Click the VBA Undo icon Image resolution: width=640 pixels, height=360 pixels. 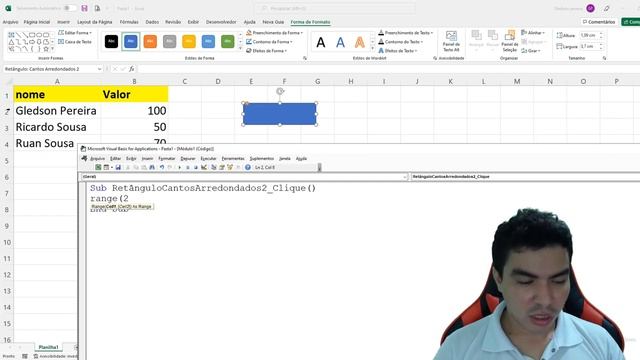pos(162,167)
